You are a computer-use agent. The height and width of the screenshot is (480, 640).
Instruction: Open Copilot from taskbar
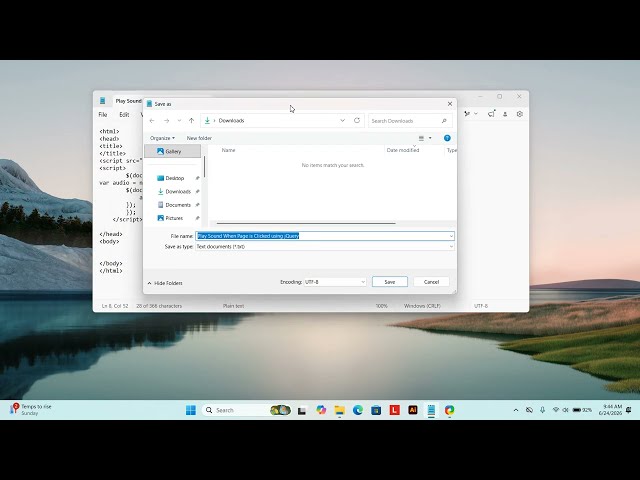pos(321,410)
